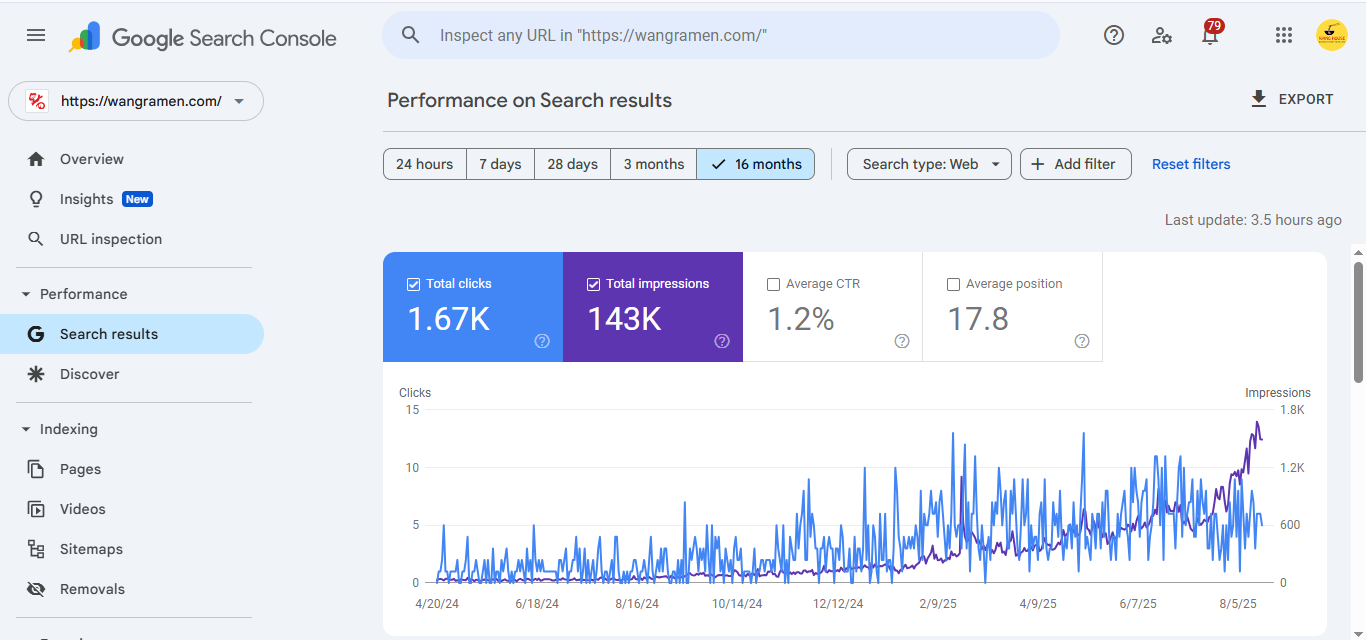The image size is (1366, 640).
Task: Click the New badge beside Insights
Action: [137, 199]
